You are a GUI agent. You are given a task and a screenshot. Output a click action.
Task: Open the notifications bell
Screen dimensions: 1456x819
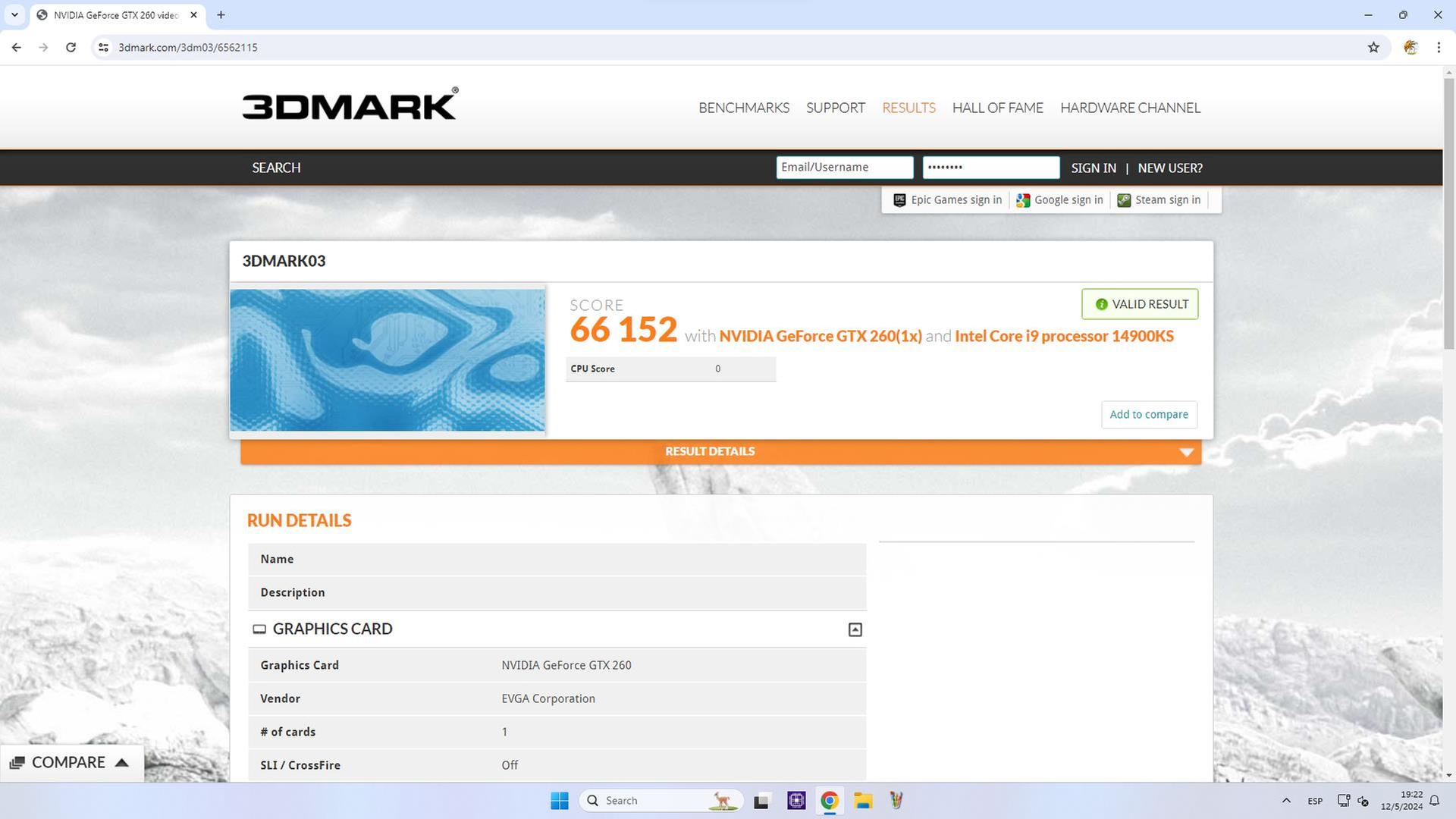click(x=1434, y=801)
